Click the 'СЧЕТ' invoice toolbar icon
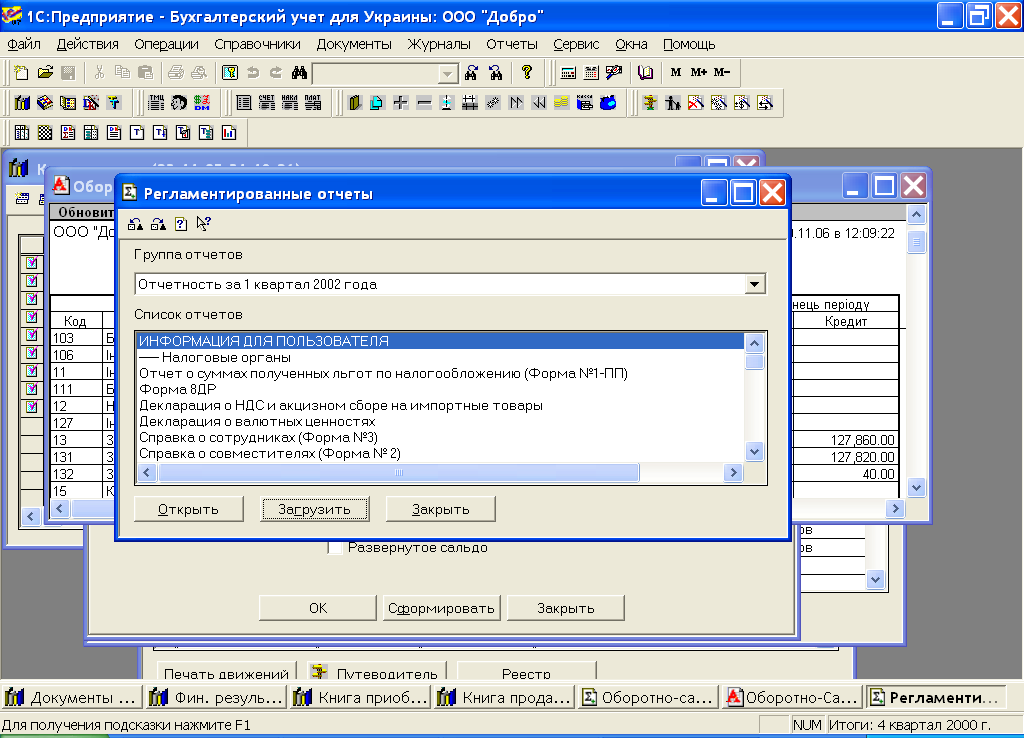Screen dimensions: 1024x738 tap(266, 103)
